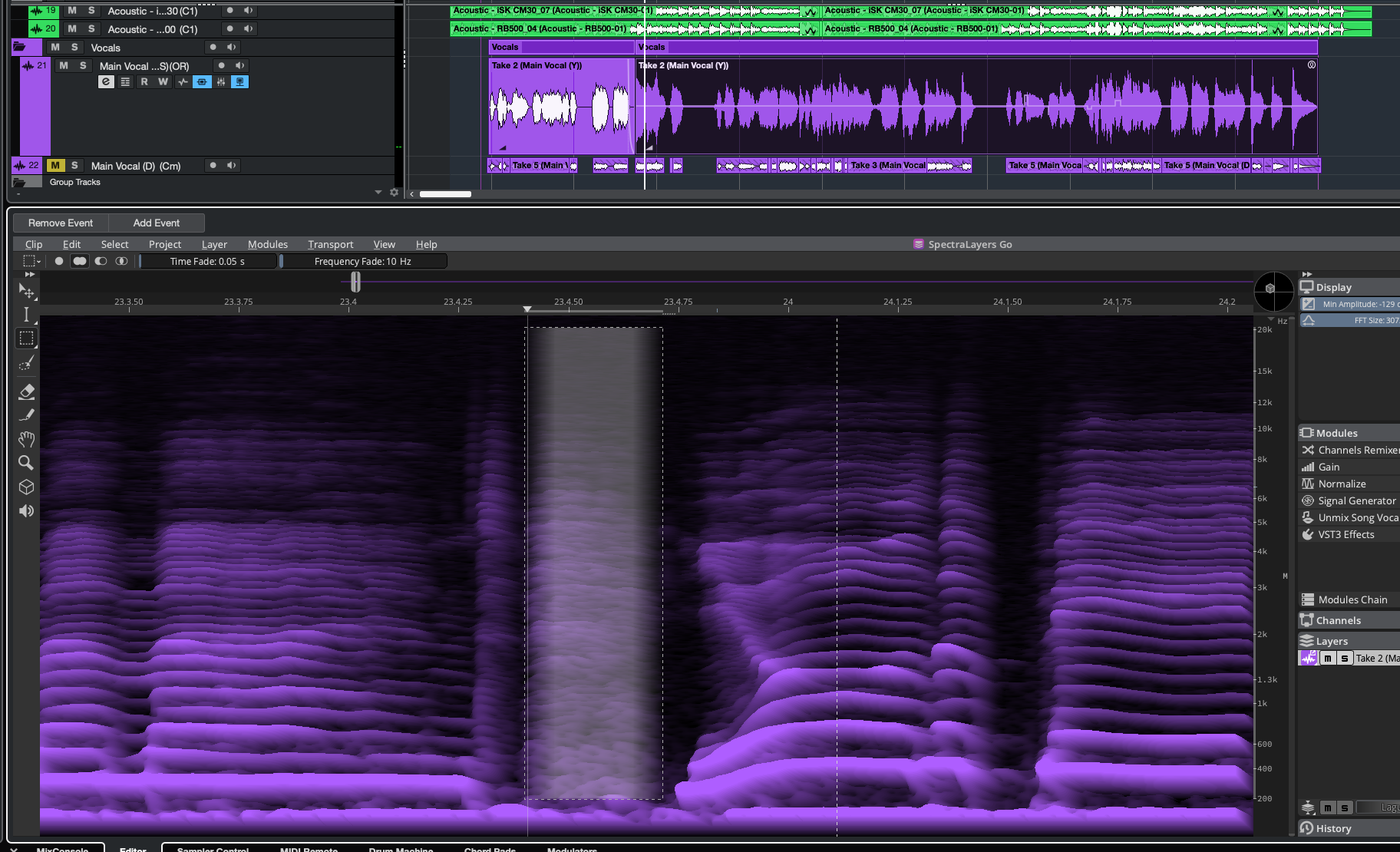Select the rectangular selection tool
1400x852 pixels.
(x=26, y=338)
